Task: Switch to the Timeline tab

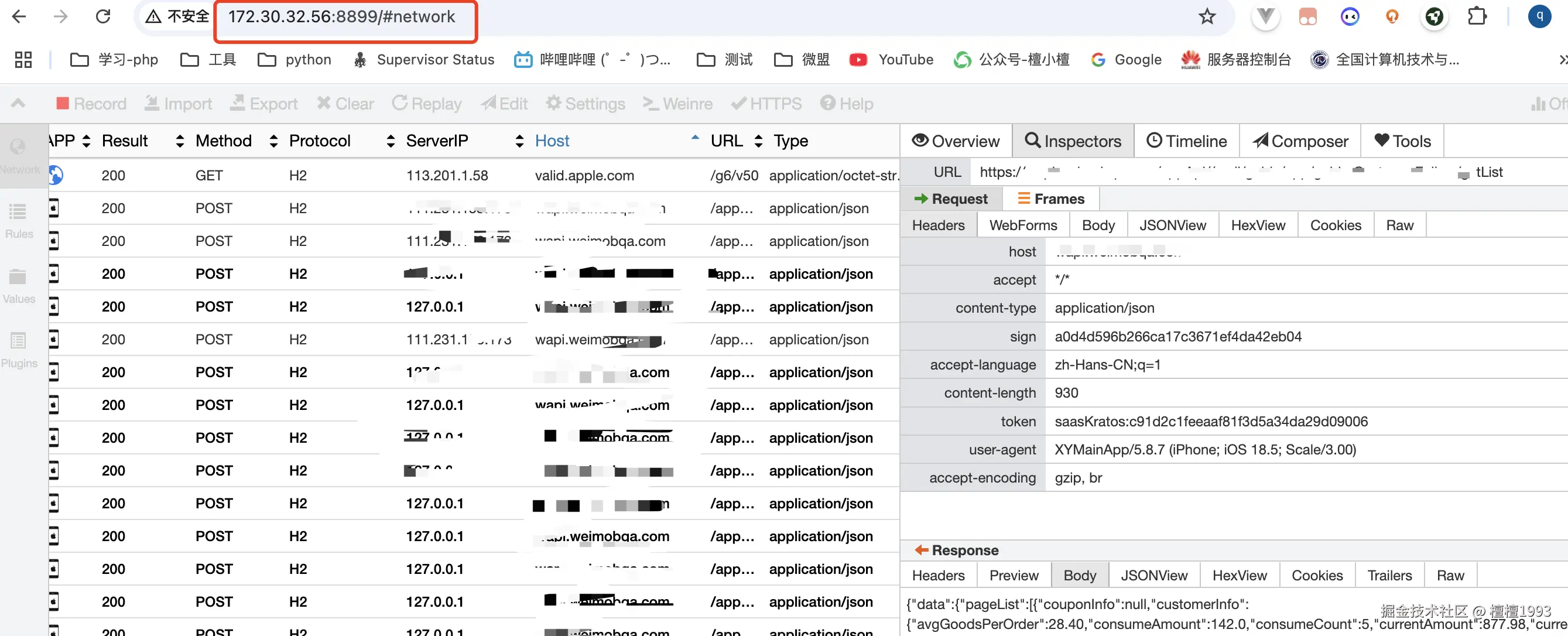Action: pos(1186,141)
